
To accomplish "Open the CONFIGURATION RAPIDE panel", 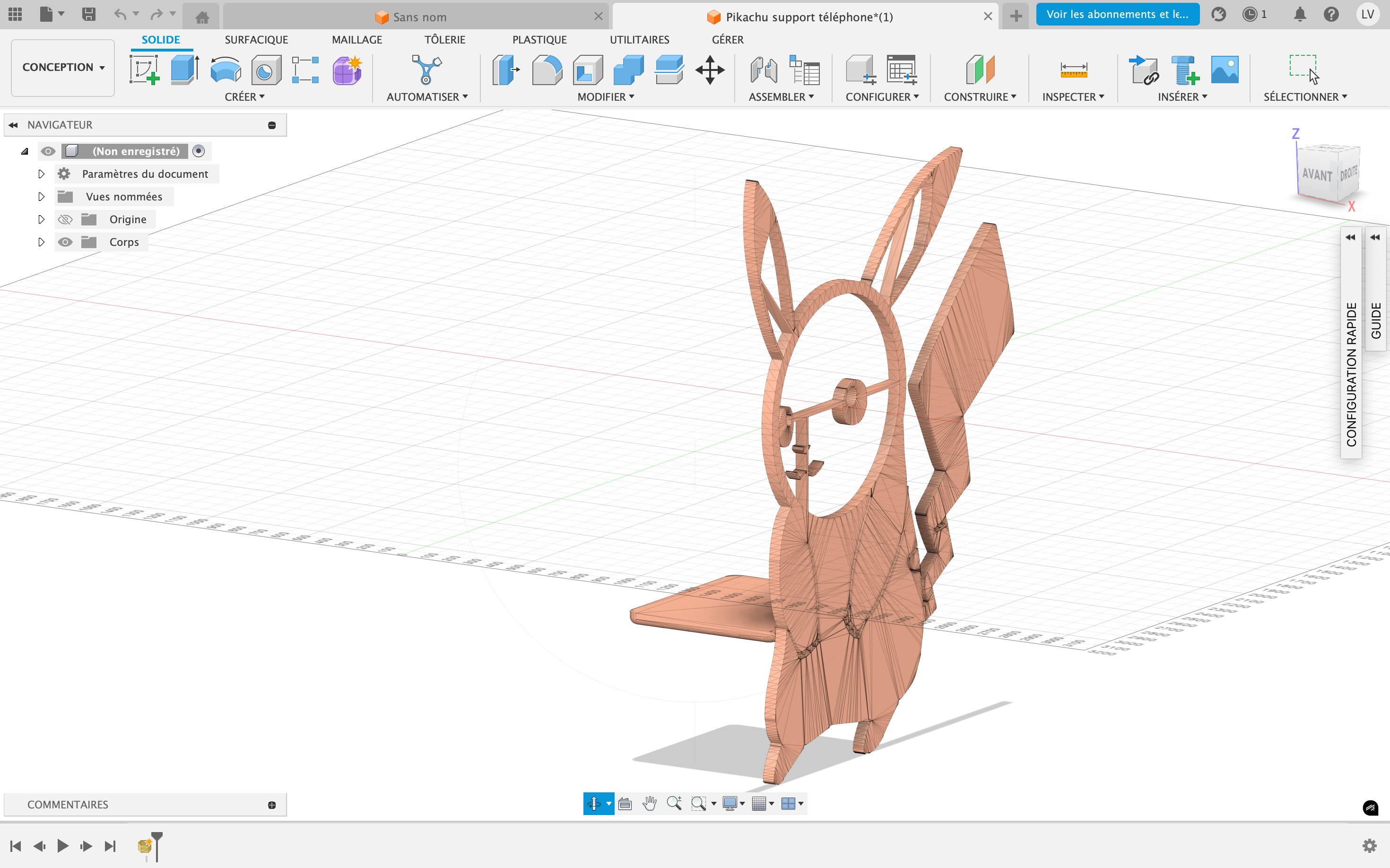I will point(1351,373).
